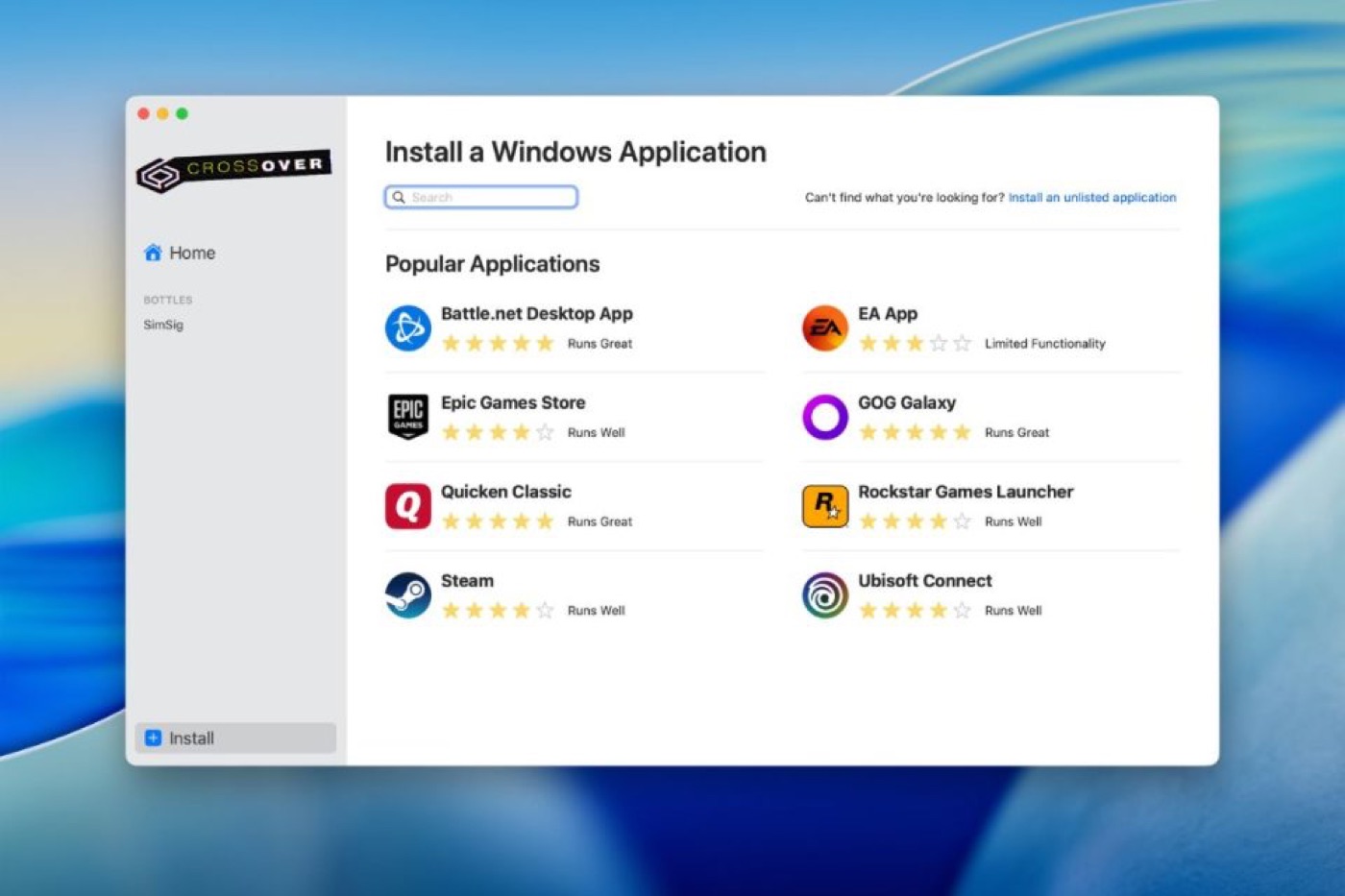1345x896 pixels.
Task: Click the Popular Applications heading
Action: (x=492, y=264)
